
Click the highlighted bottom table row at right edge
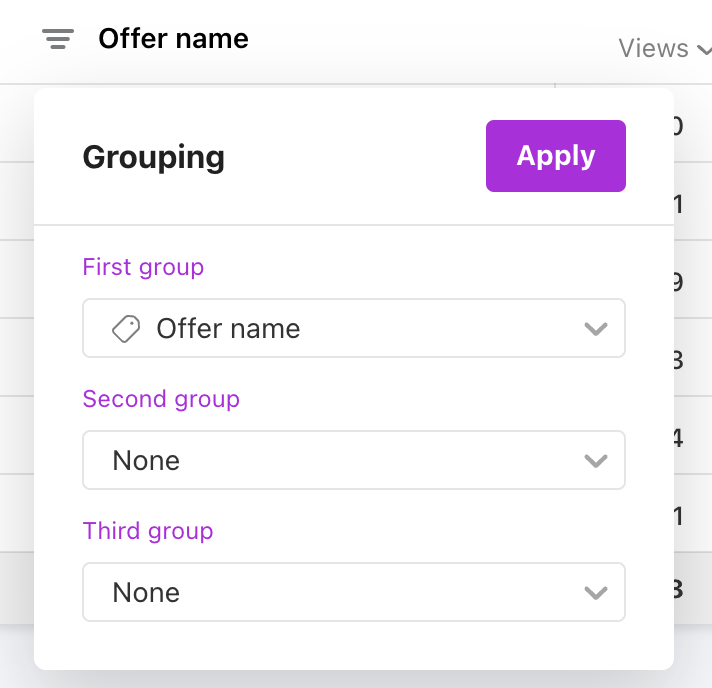coord(693,589)
